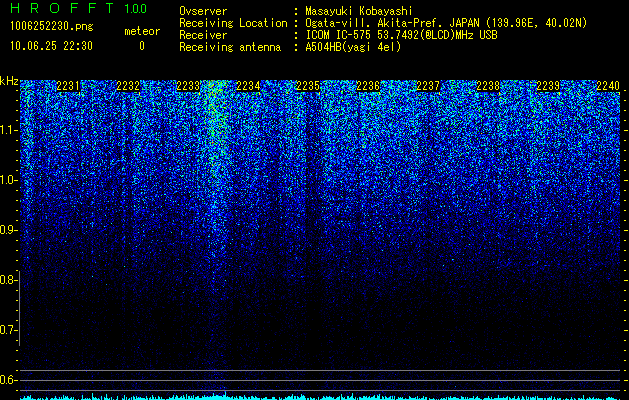
Task: Click the 2237 time marker
Action: pos(428,86)
